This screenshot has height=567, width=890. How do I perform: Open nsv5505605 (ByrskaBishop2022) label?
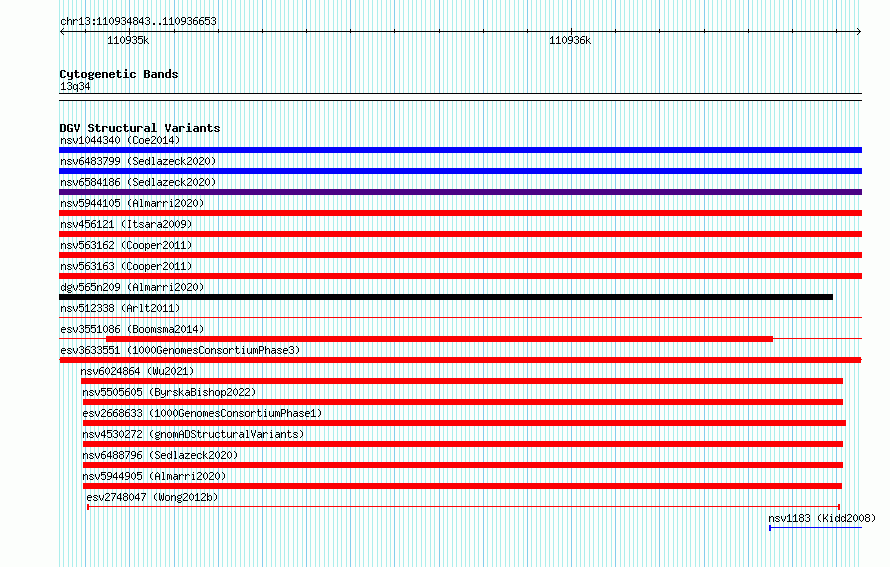[169, 392]
